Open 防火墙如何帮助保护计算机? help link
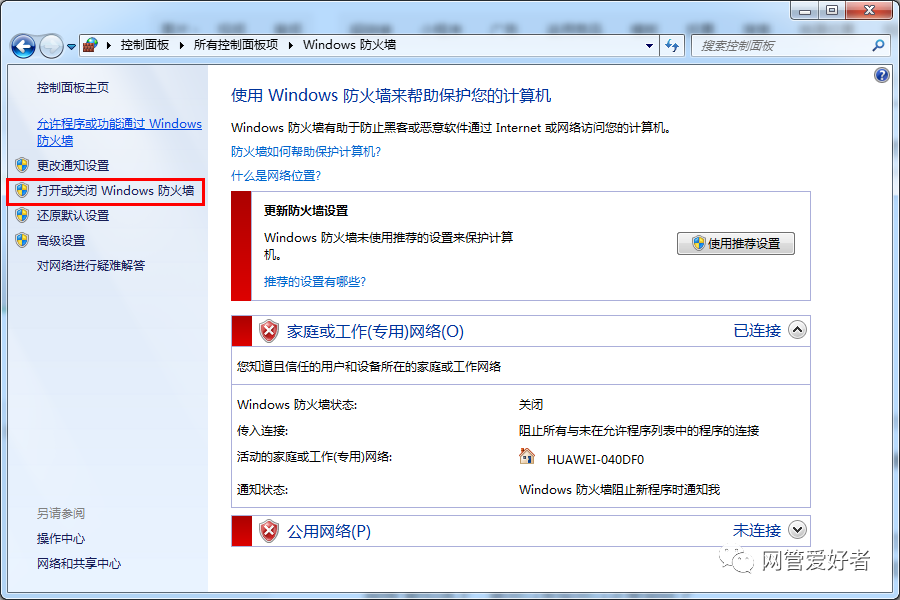This screenshot has height=600, width=900. (306, 152)
